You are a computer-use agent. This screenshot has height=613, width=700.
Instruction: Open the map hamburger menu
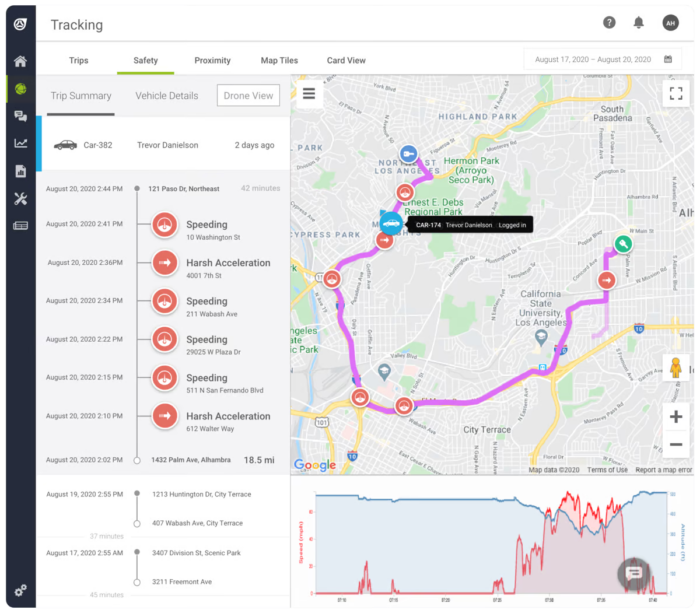(309, 94)
